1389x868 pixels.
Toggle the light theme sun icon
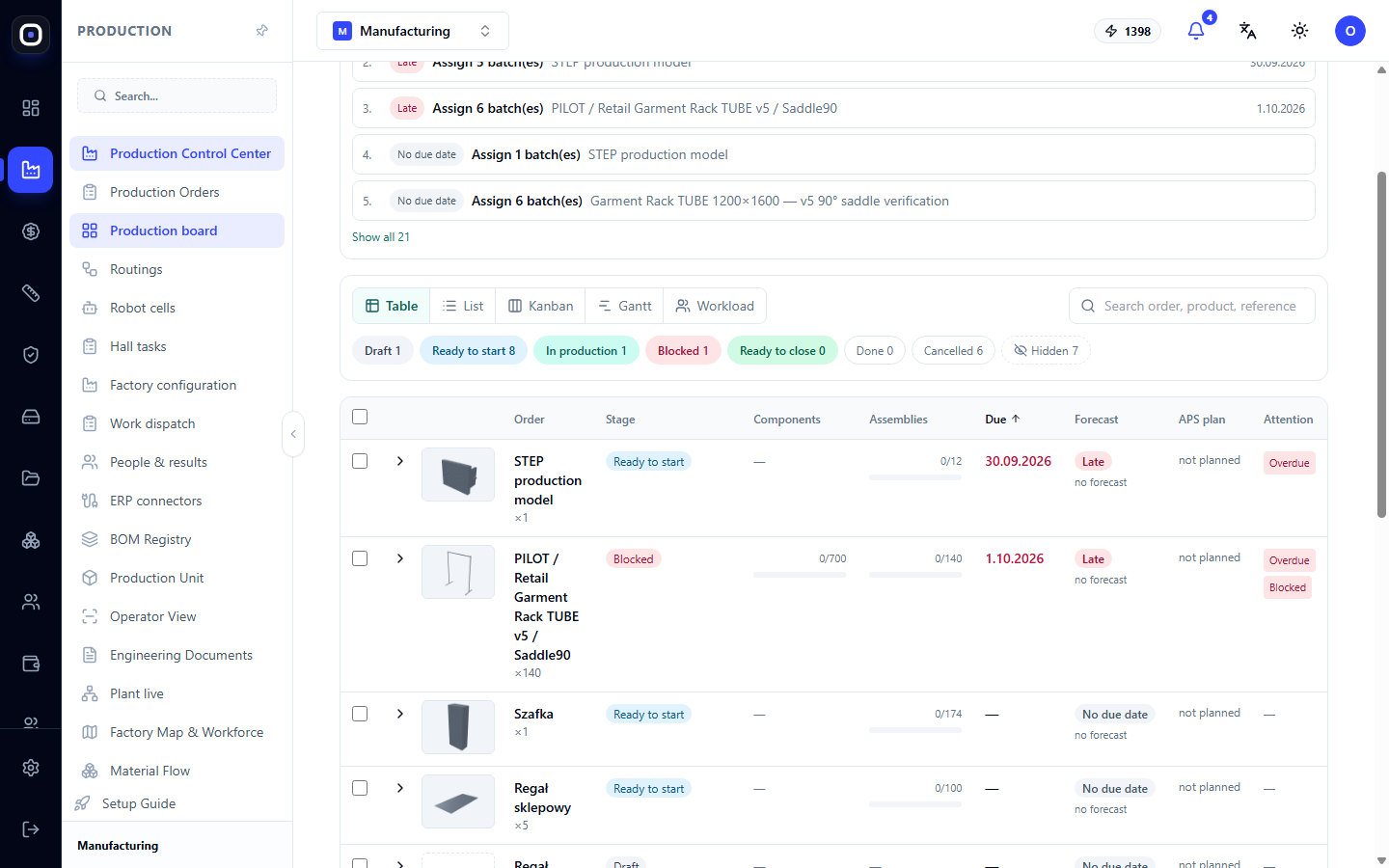[x=1300, y=31]
